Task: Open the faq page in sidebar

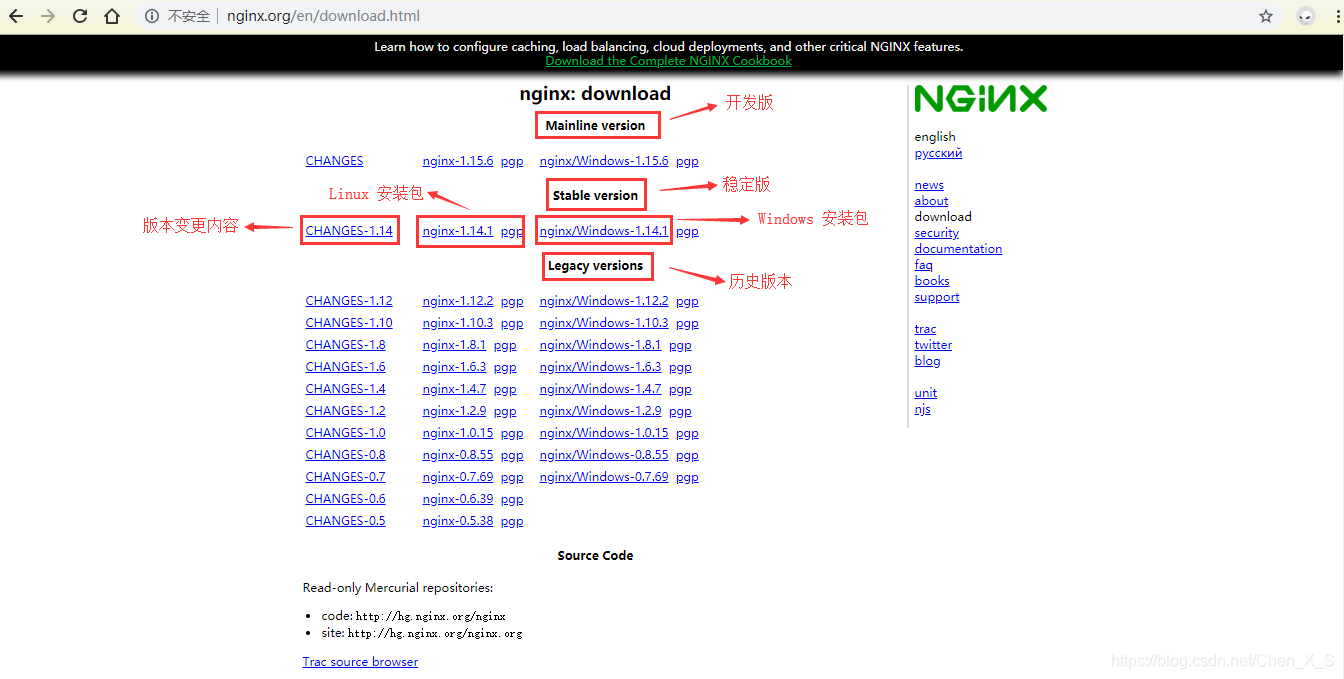Action: tap(923, 265)
